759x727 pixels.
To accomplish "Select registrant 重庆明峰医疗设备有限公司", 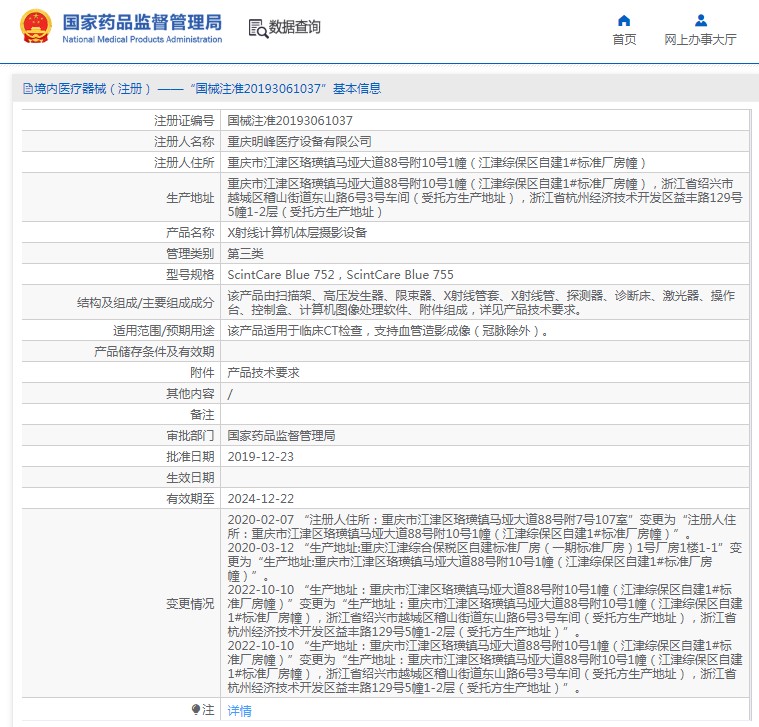I will coord(299,141).
